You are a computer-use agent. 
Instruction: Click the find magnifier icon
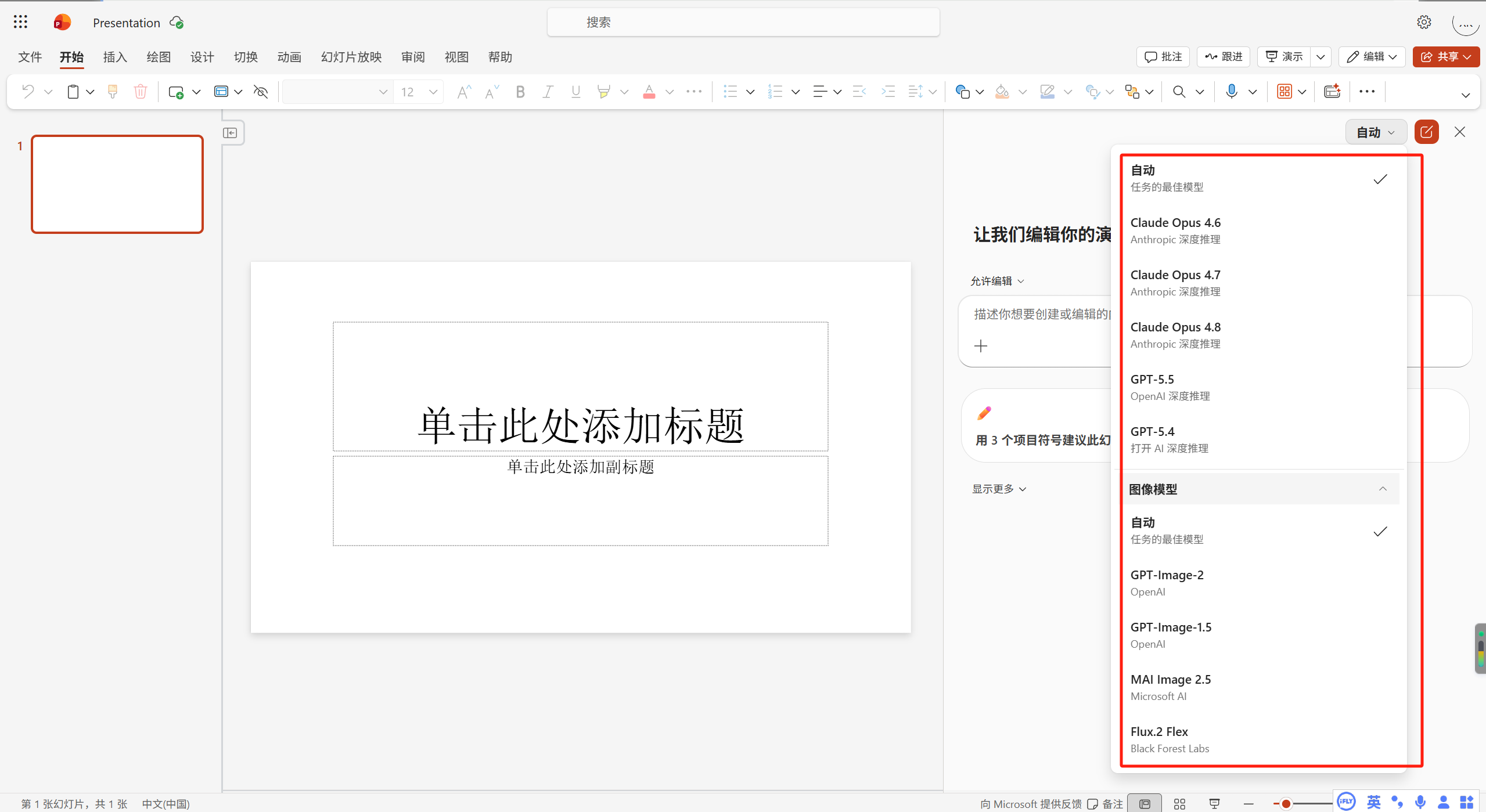(1179, 92)
